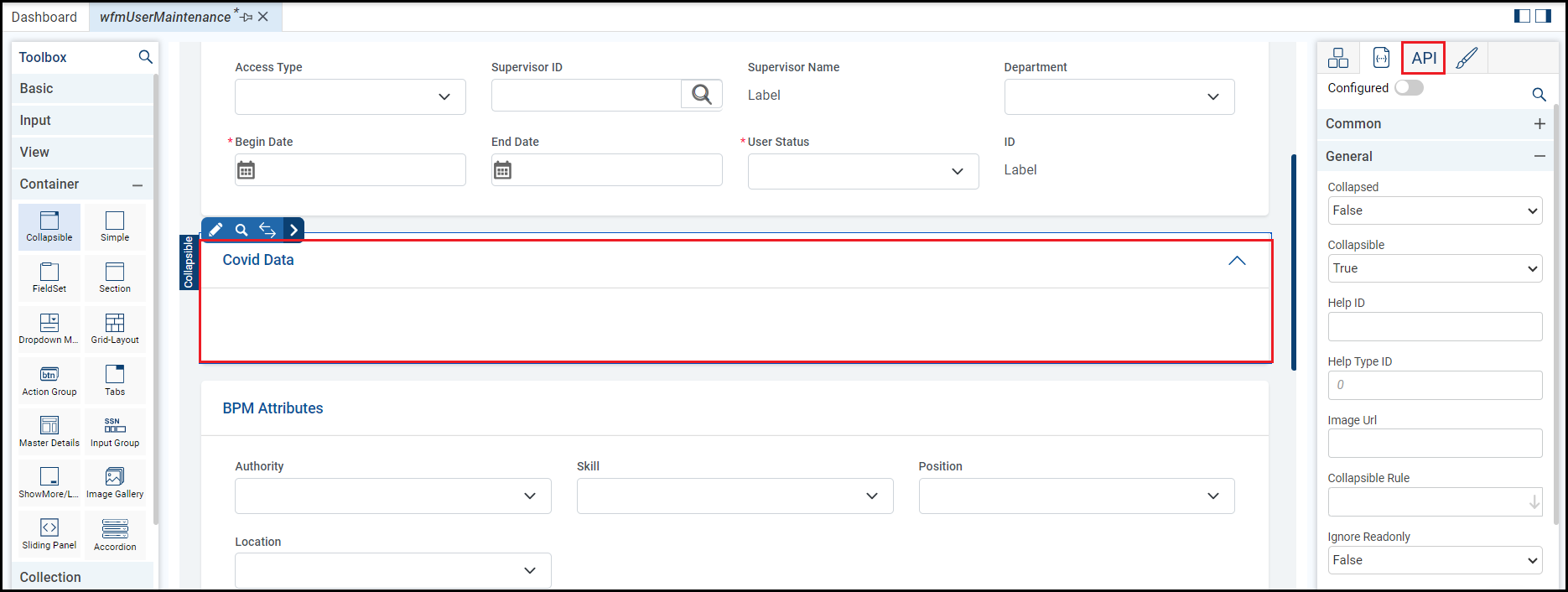This screenshot has width=1568, height=592.
Task: Click the Supervisor ID search magnifier
Action: [702, 95]
